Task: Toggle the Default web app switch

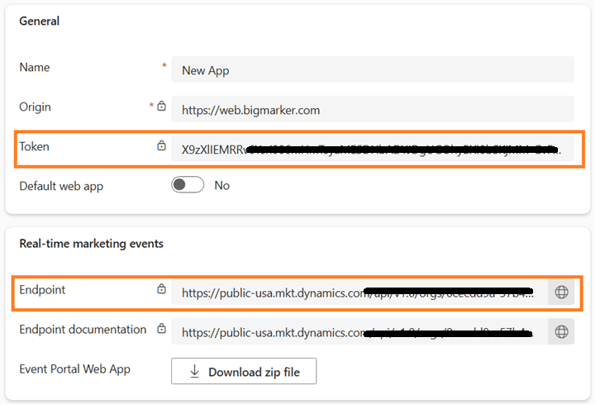Action: [188, 185]
